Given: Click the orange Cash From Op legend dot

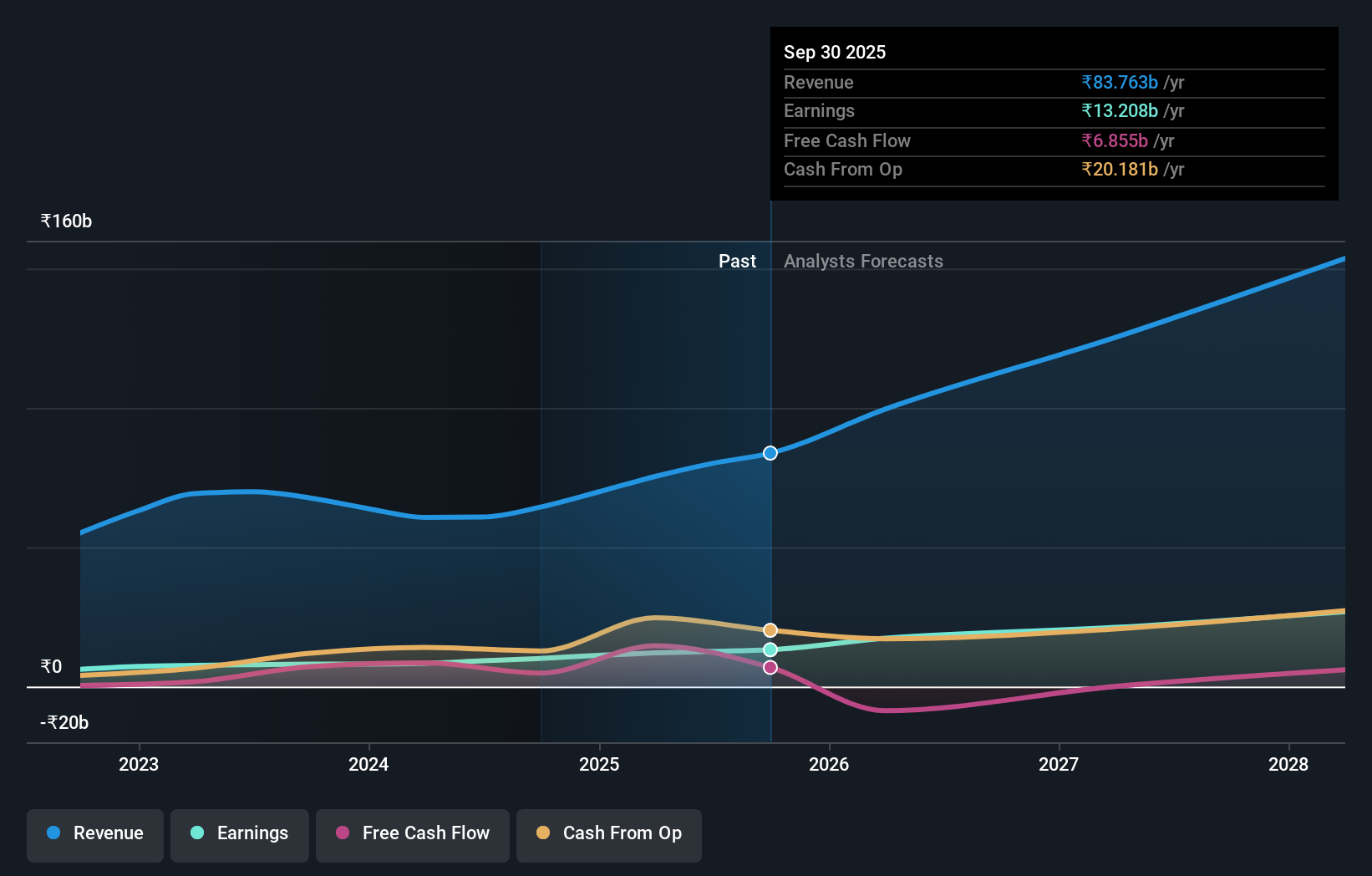Looking at the screenshot, I should [542, 833].
